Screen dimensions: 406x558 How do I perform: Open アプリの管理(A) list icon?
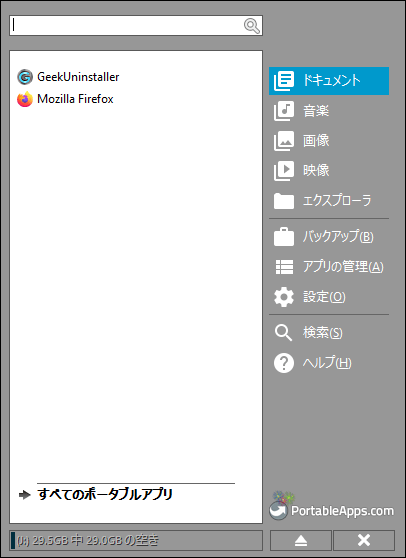(x=284, y=267)
